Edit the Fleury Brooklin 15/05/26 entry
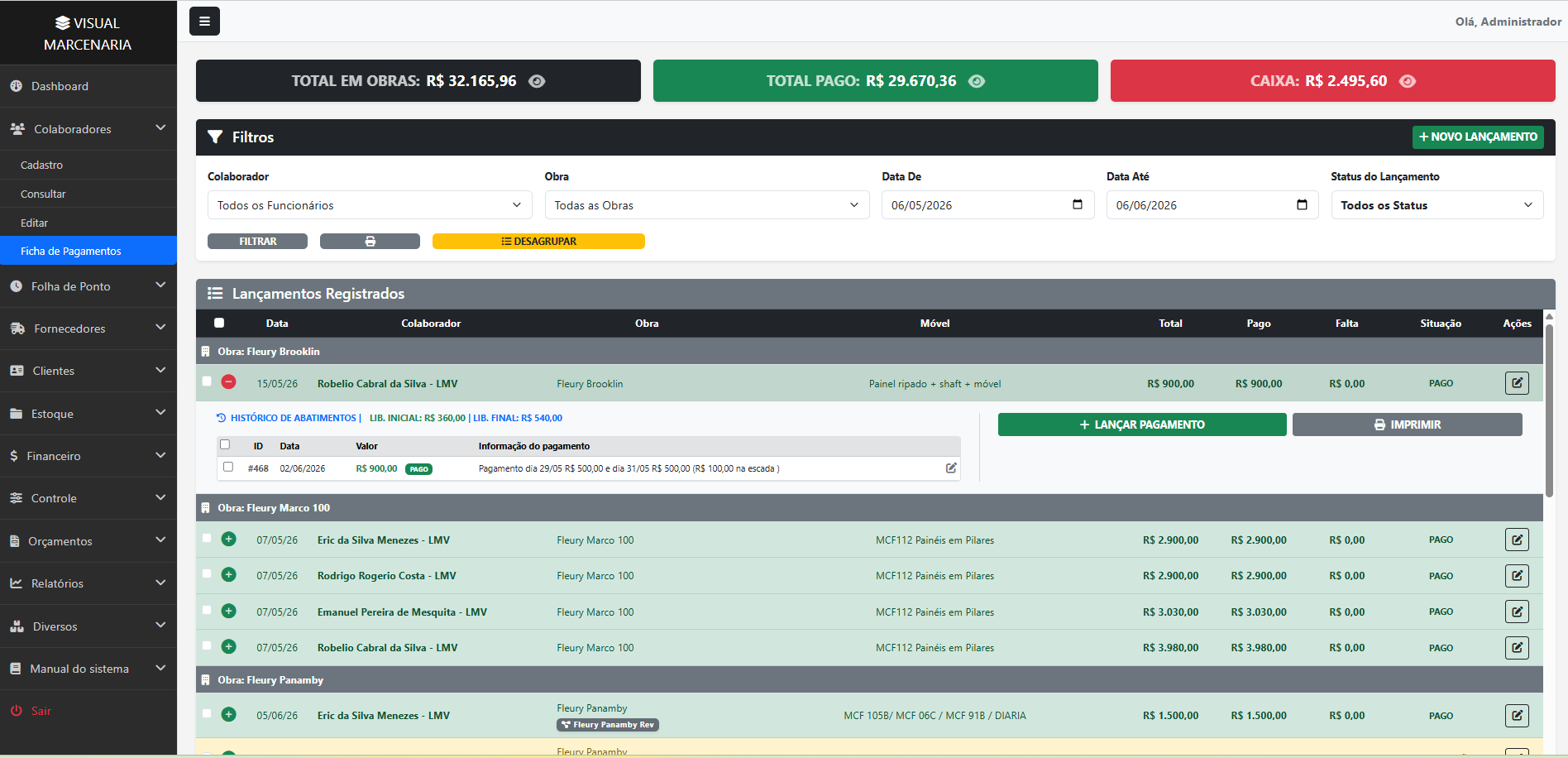Viewport: 1568px width, 758px height. (x=1517, y=383)
